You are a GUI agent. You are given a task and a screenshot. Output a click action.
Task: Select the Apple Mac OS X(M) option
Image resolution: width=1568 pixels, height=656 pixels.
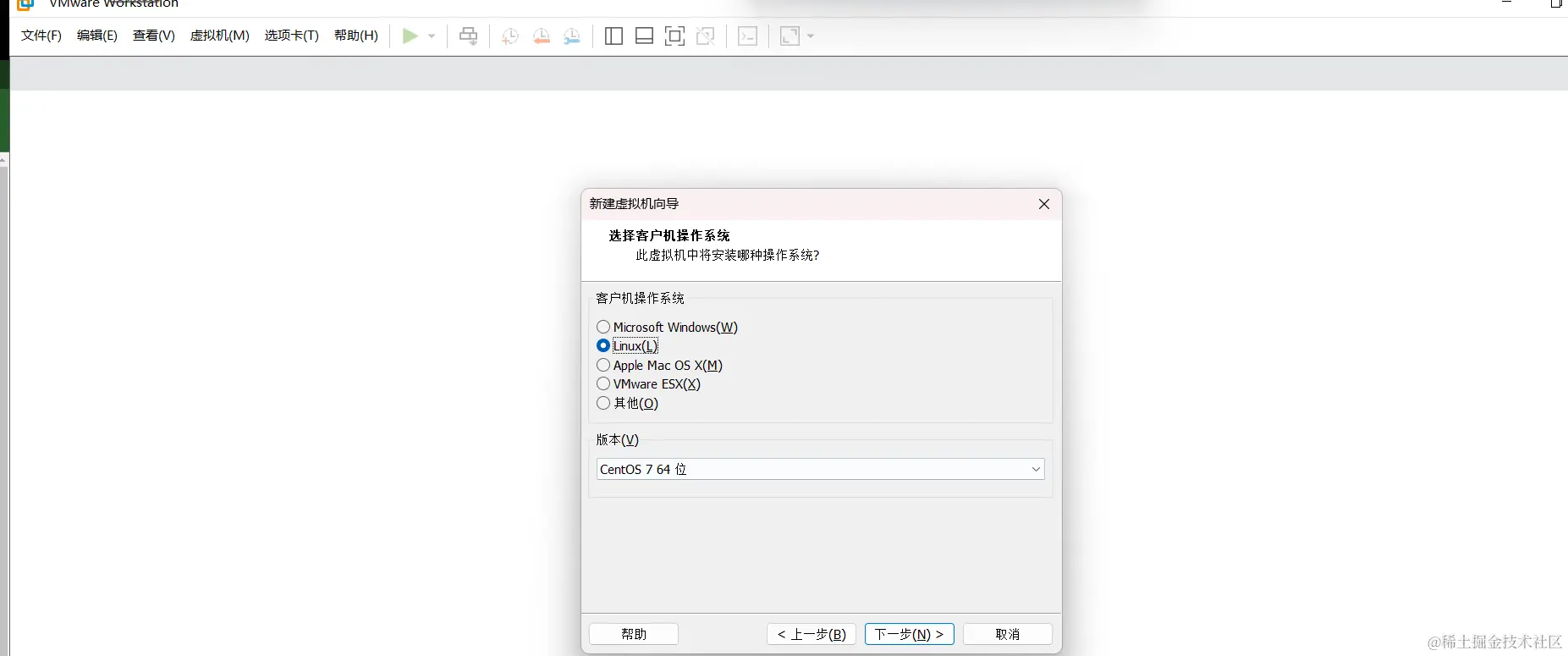tap(603, 365)
